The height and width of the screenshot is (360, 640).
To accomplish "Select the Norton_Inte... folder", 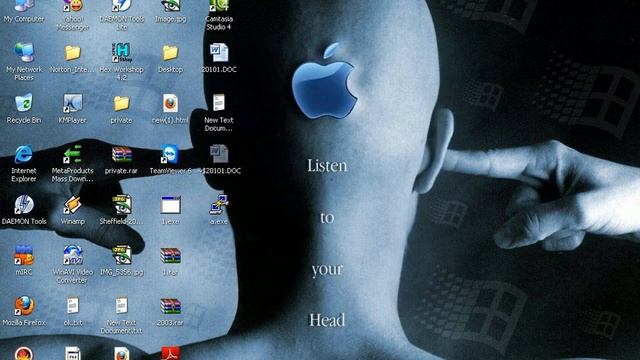I will click(73, 53).
